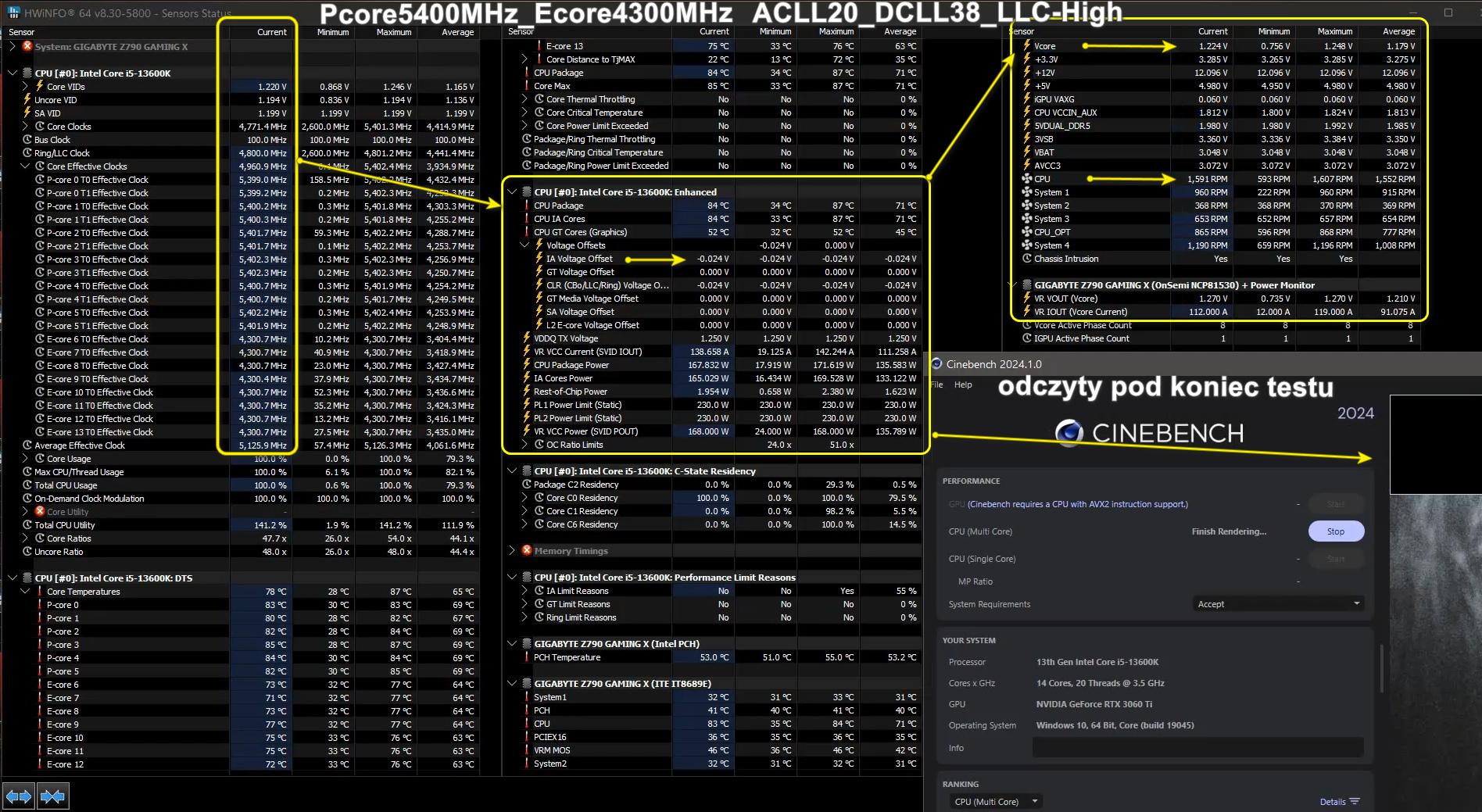
Task: Collapse the Core Temperatures group
Action: coord(25,592)
